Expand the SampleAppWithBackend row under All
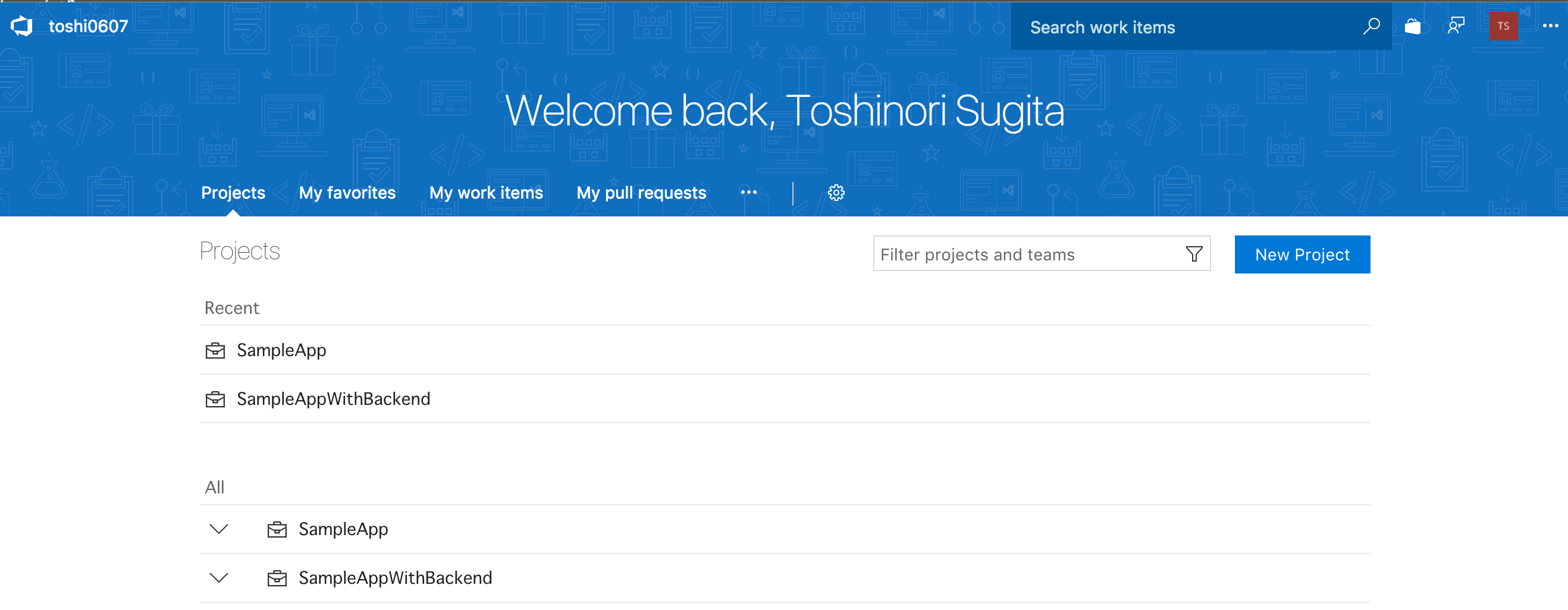This screenshot has height=610, width=1568. click(x=218, y=578)
